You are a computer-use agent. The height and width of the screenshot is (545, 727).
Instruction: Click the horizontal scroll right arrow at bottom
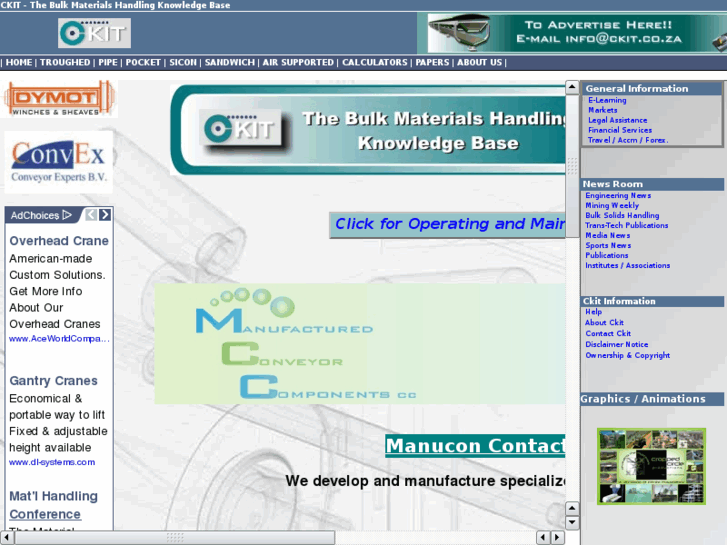tap(558, 538)
